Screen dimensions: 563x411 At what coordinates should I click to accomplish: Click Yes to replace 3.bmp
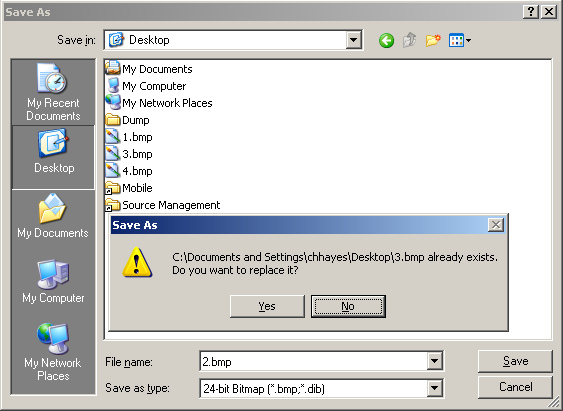(267, 306)
